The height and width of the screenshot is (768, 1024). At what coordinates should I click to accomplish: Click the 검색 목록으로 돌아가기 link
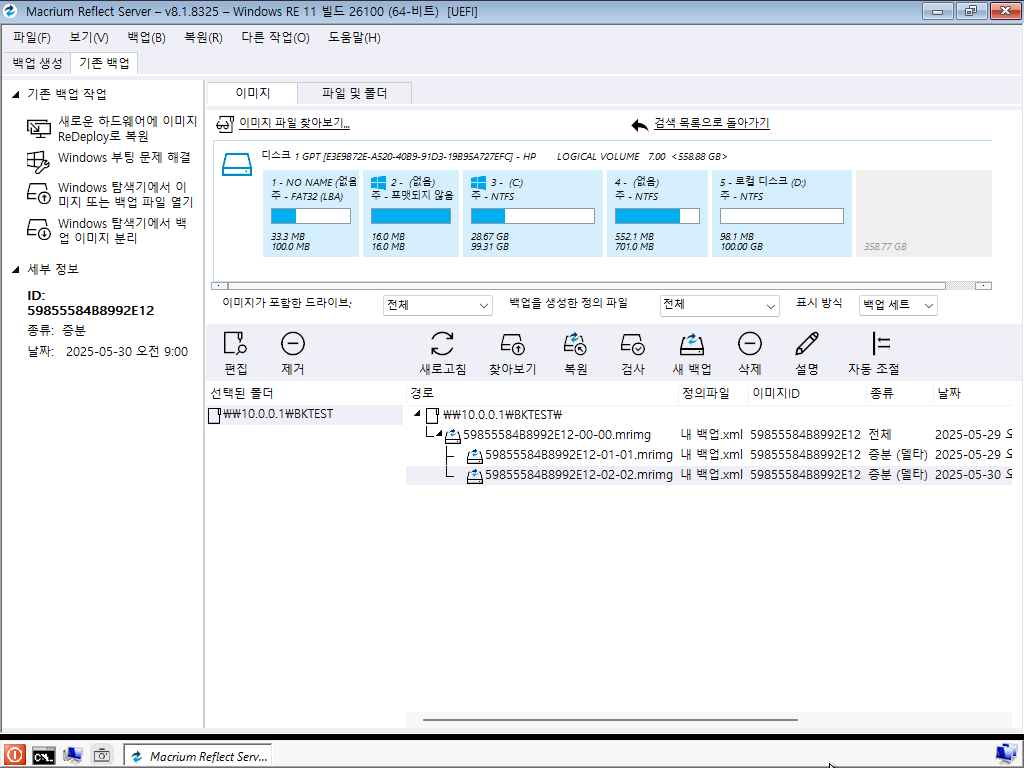tap(712, 123)
